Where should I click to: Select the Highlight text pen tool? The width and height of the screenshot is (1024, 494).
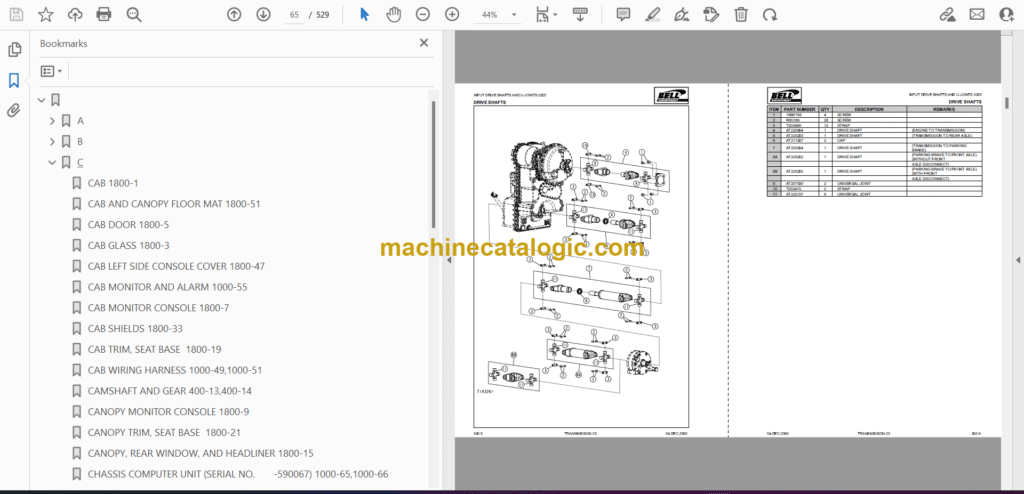(652, 14)
